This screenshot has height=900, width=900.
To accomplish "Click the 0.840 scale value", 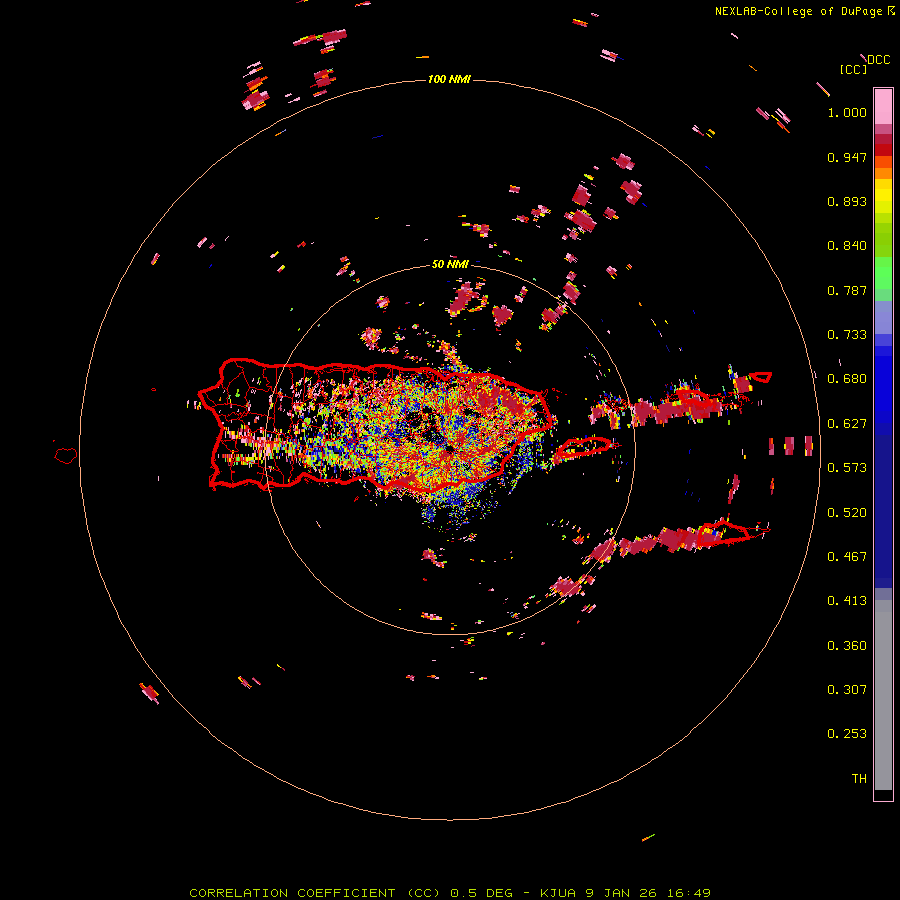I will click(x=847, y=246).
